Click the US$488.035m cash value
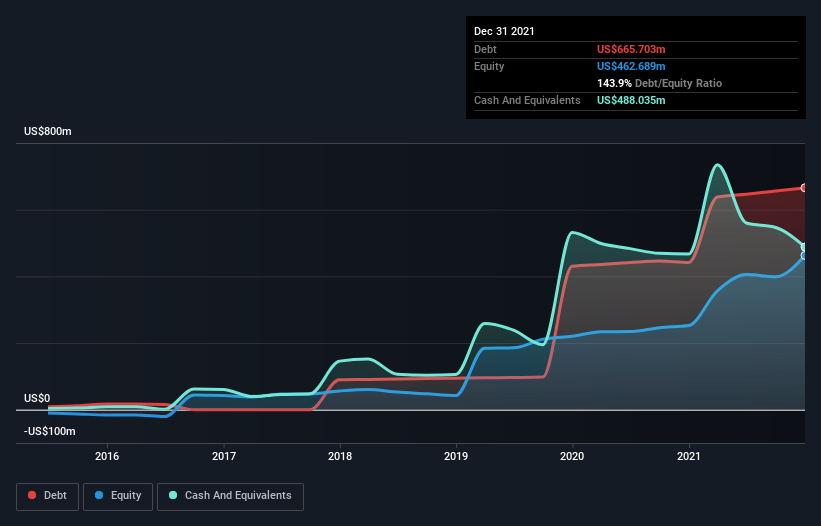The width and height of the screenshot is (821, 526). point(631,100)
